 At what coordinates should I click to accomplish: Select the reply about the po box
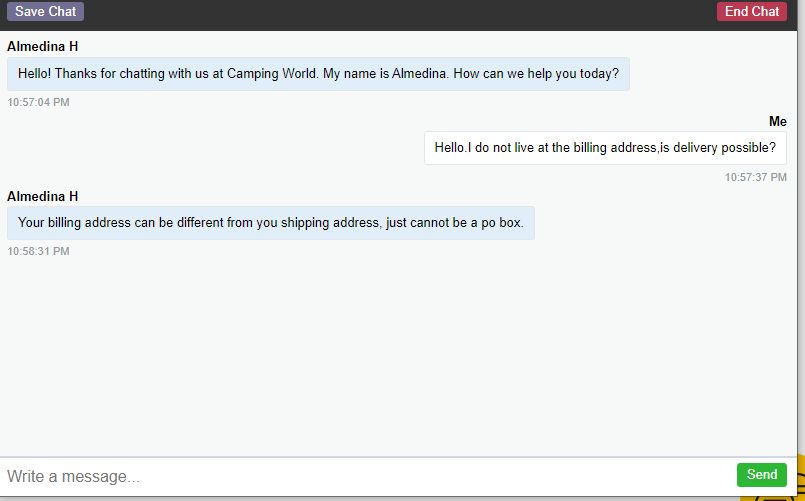tap(270, 223)
